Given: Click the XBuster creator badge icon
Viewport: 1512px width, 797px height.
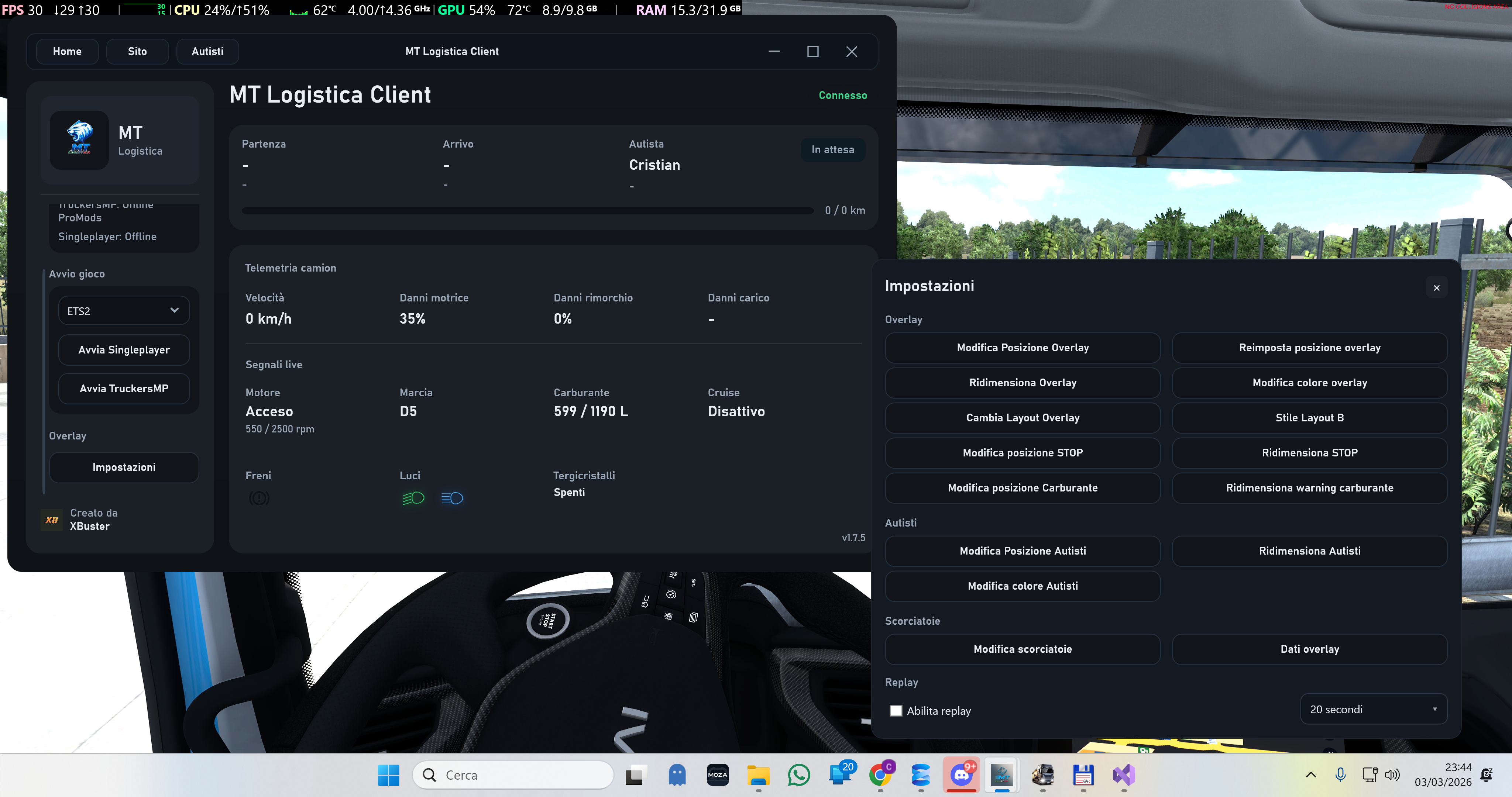Looking at the screenshot, I should click(52, 520).
